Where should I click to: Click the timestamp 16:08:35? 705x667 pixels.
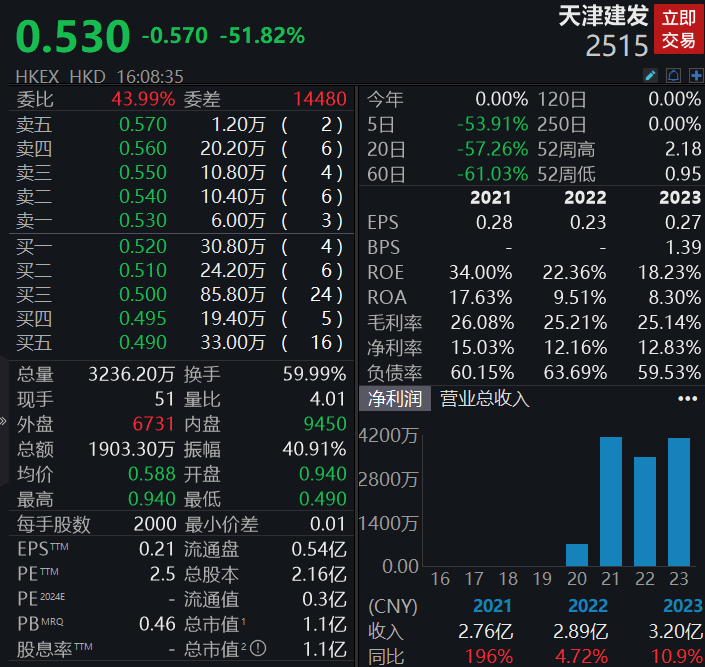coord(150,76)
